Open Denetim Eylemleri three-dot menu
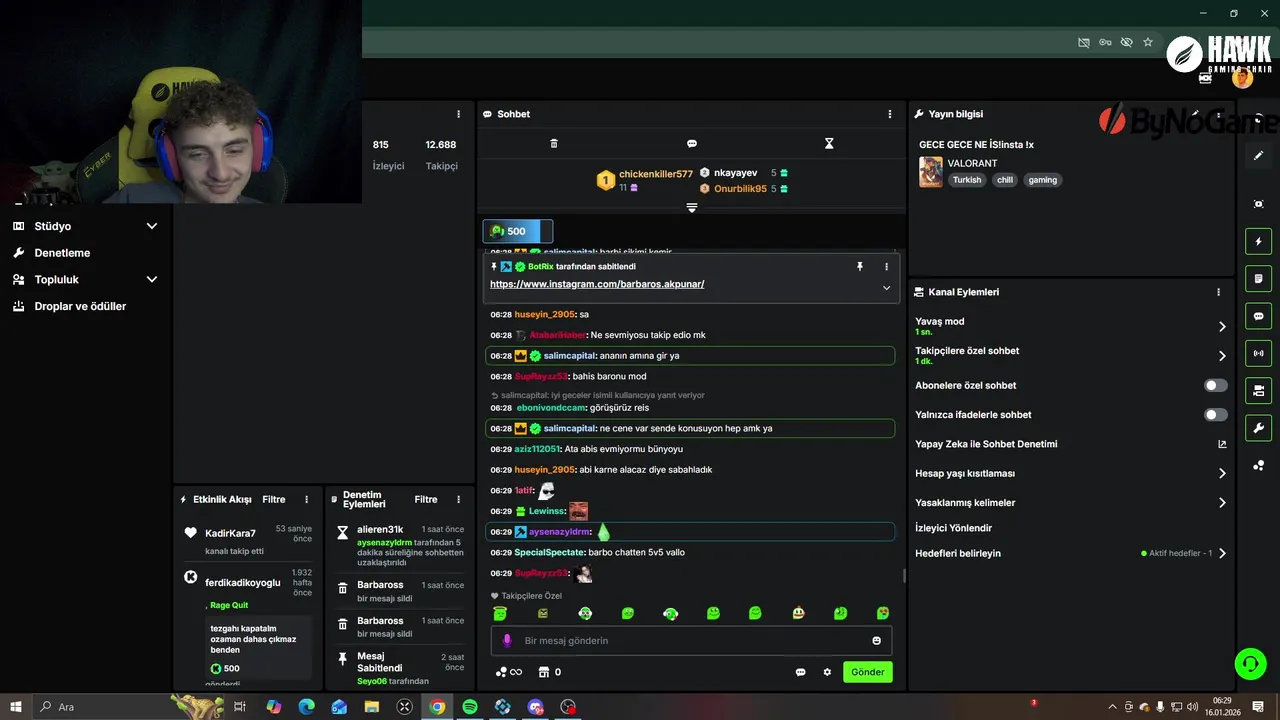 459,499
